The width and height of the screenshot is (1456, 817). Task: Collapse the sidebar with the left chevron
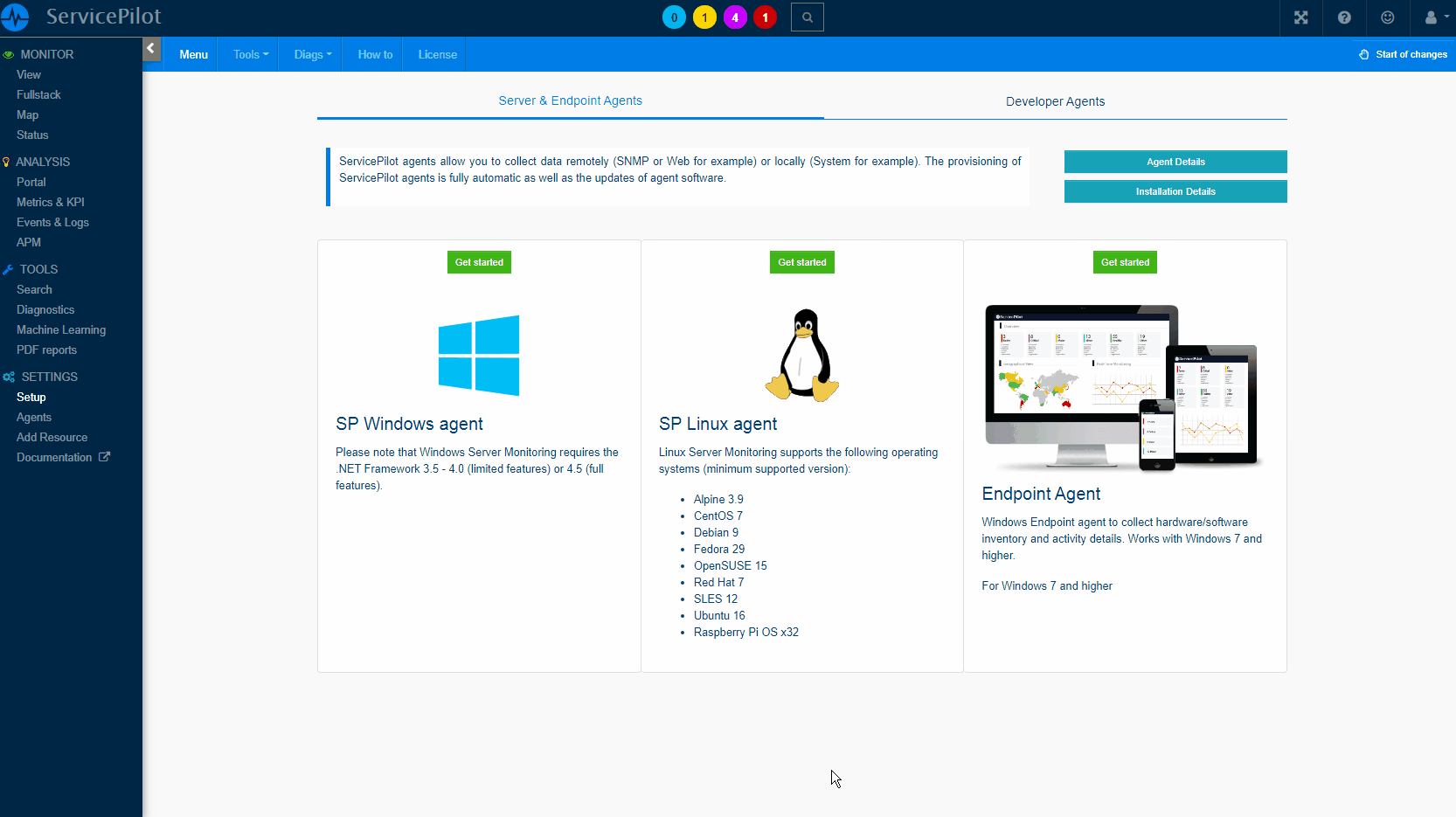coord(151,49)
